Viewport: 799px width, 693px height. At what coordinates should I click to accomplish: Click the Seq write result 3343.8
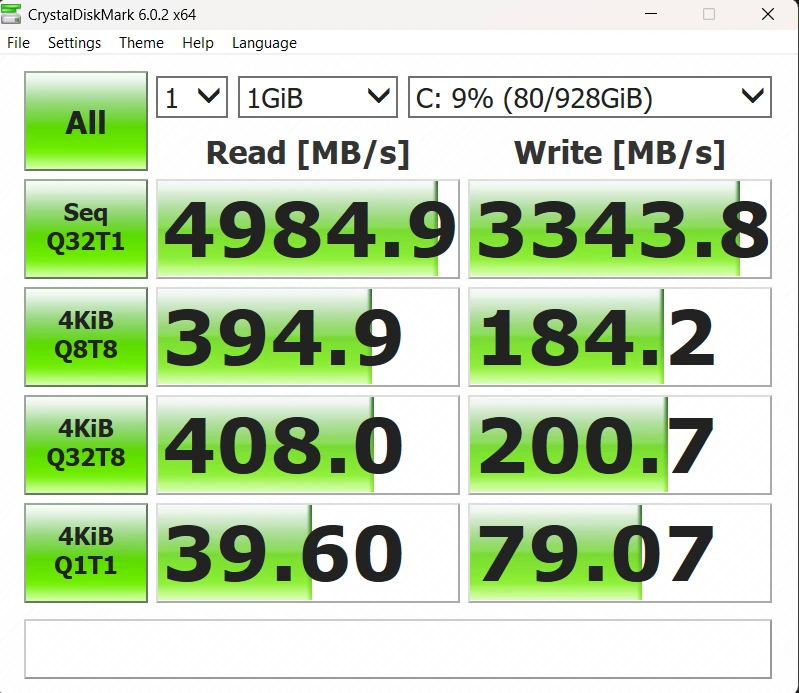coord(620,229)
